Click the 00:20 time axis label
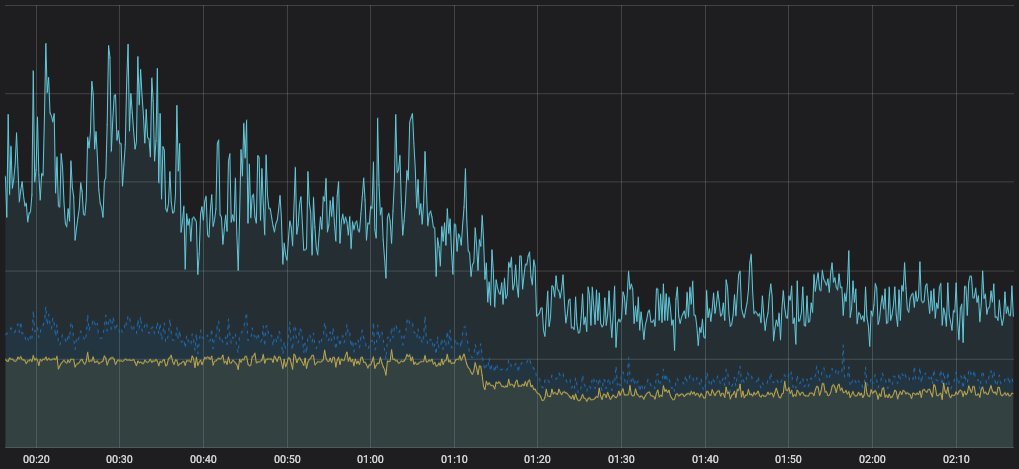The image size is (1019, 469). click(36, 459)
